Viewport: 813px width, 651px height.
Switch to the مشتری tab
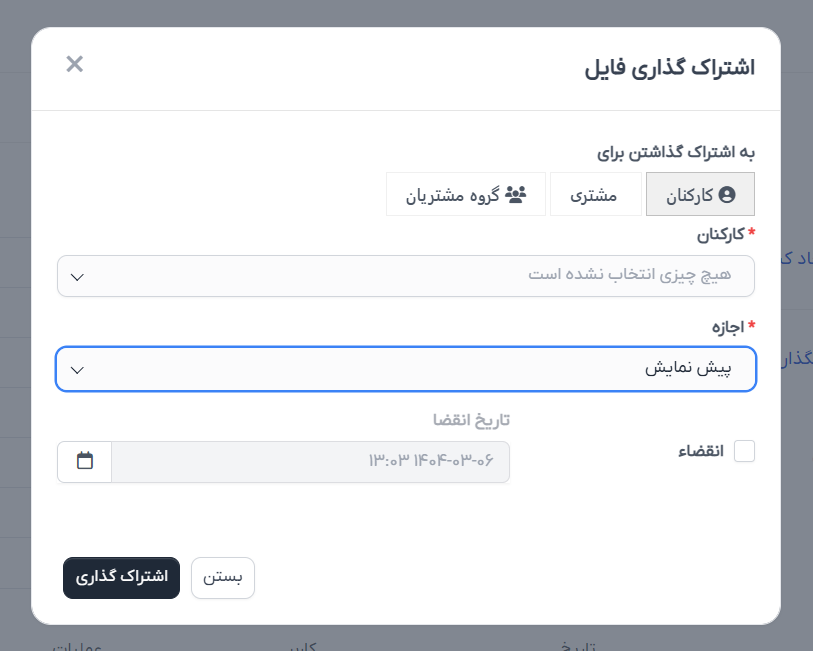click(x=594, y=195)
